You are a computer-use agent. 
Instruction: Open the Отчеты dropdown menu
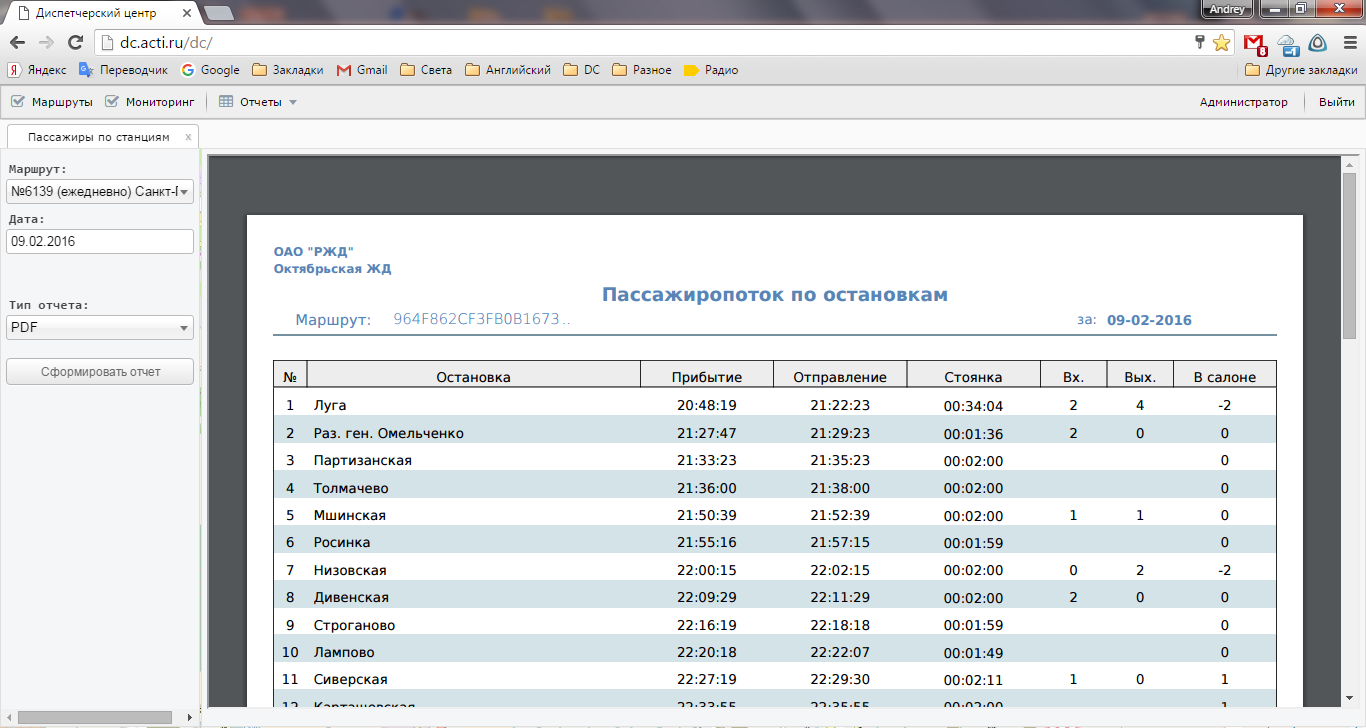coord(258,102)
